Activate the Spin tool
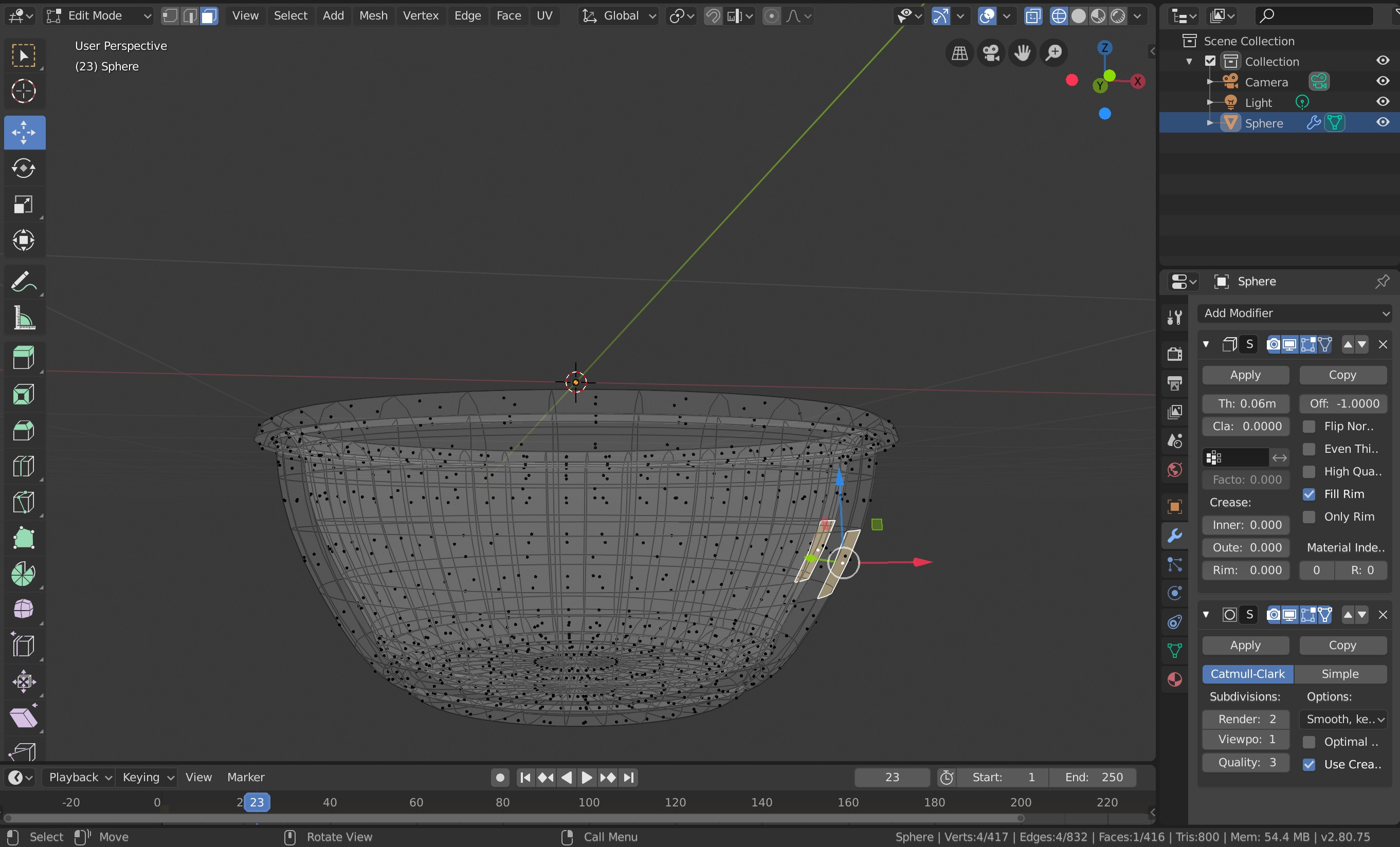The width and height of the screenshot is (1400, 847). point(23,574)
